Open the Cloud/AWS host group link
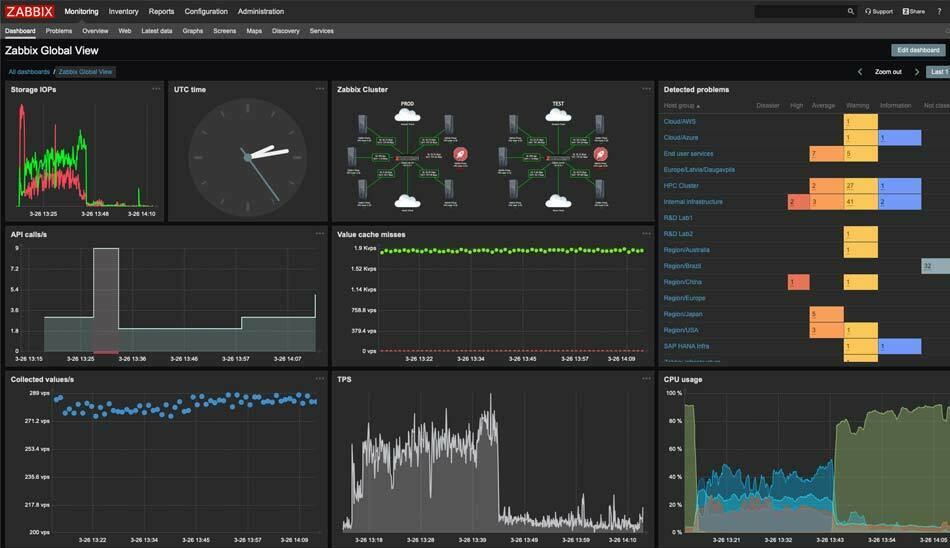 point(680,121)
